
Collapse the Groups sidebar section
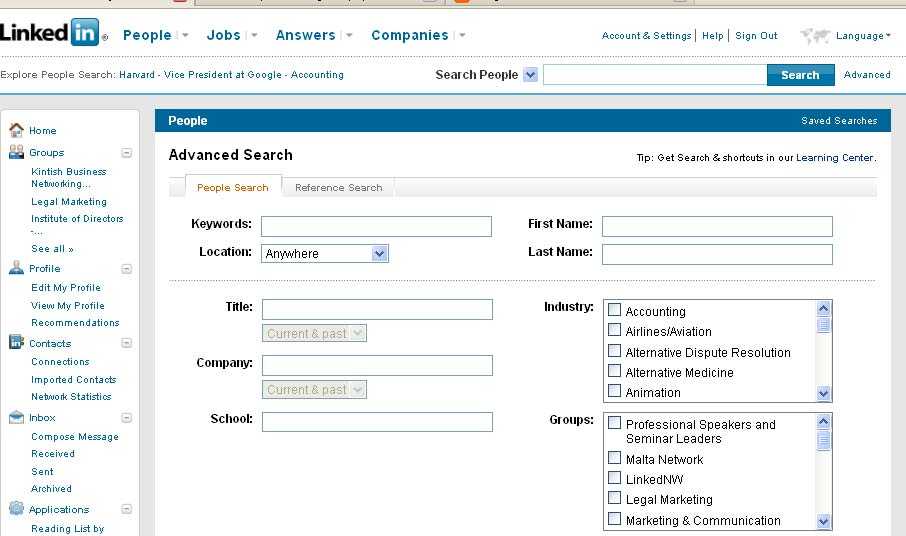[x=127, y=152]
